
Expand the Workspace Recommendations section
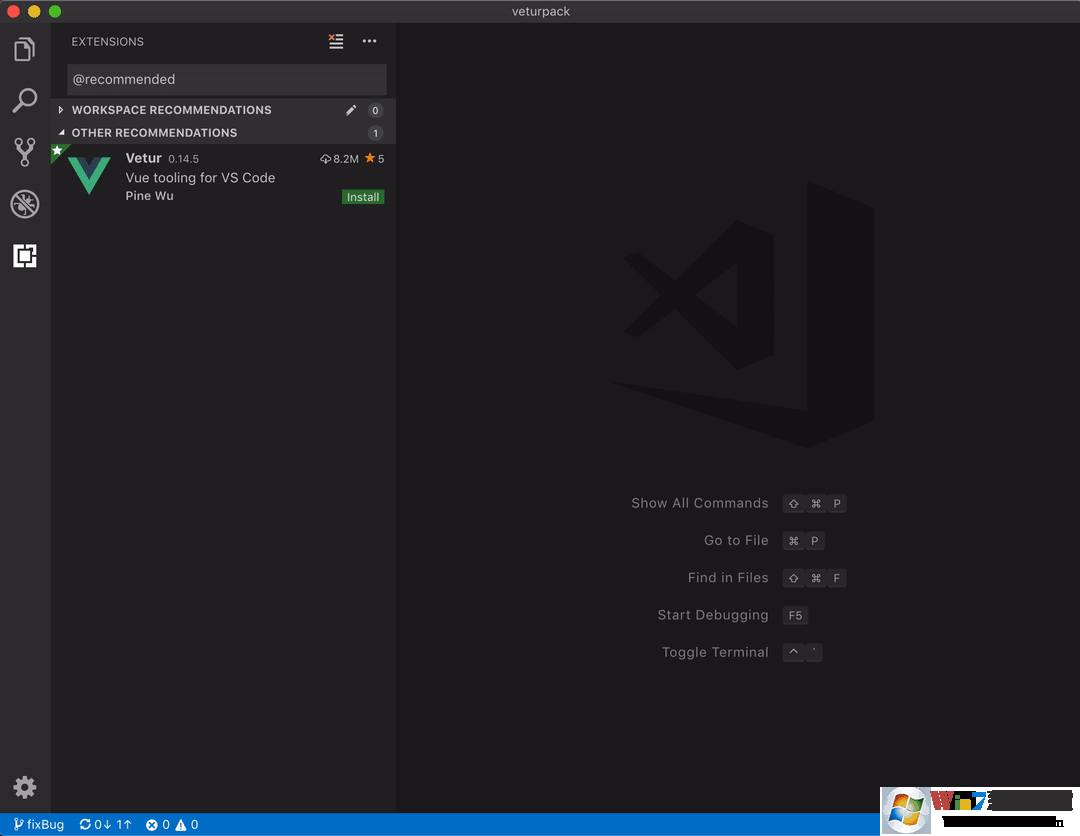coord(170,110)
